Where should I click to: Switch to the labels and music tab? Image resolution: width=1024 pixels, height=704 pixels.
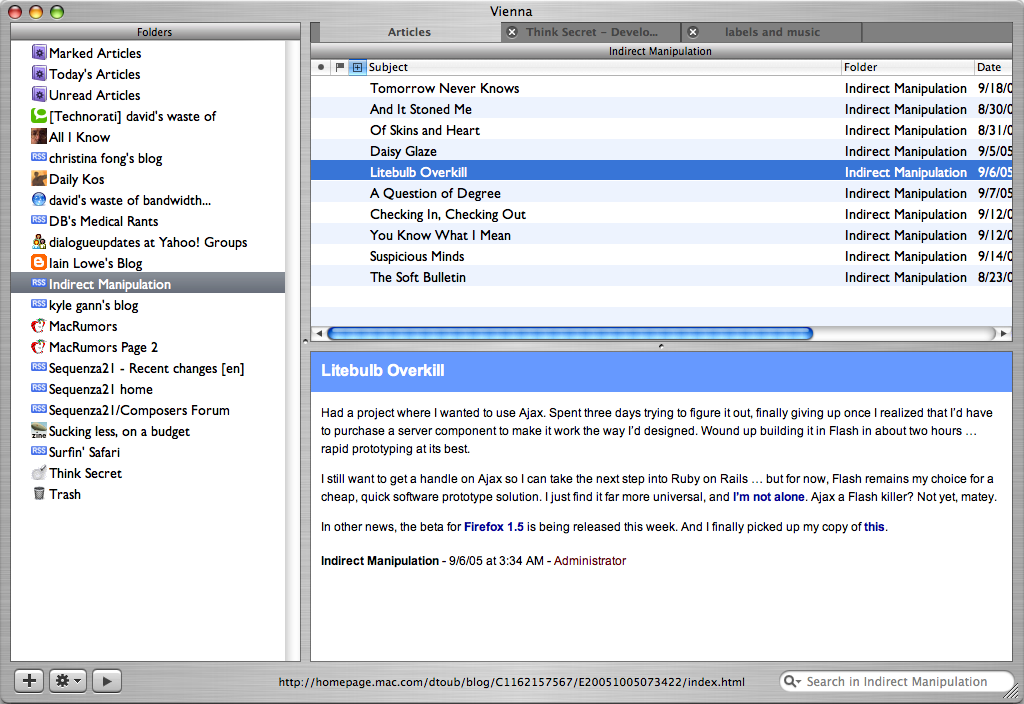772,32
